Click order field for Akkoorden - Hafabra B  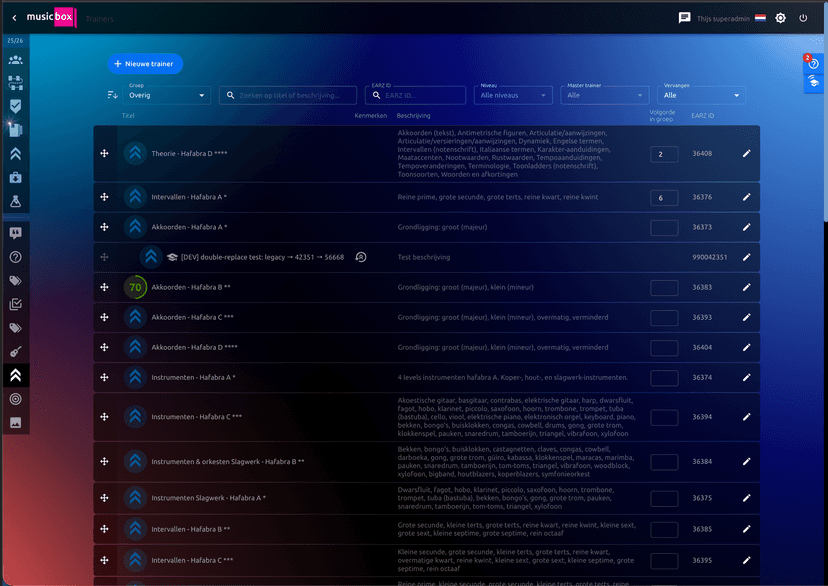[x=664, y=288]
